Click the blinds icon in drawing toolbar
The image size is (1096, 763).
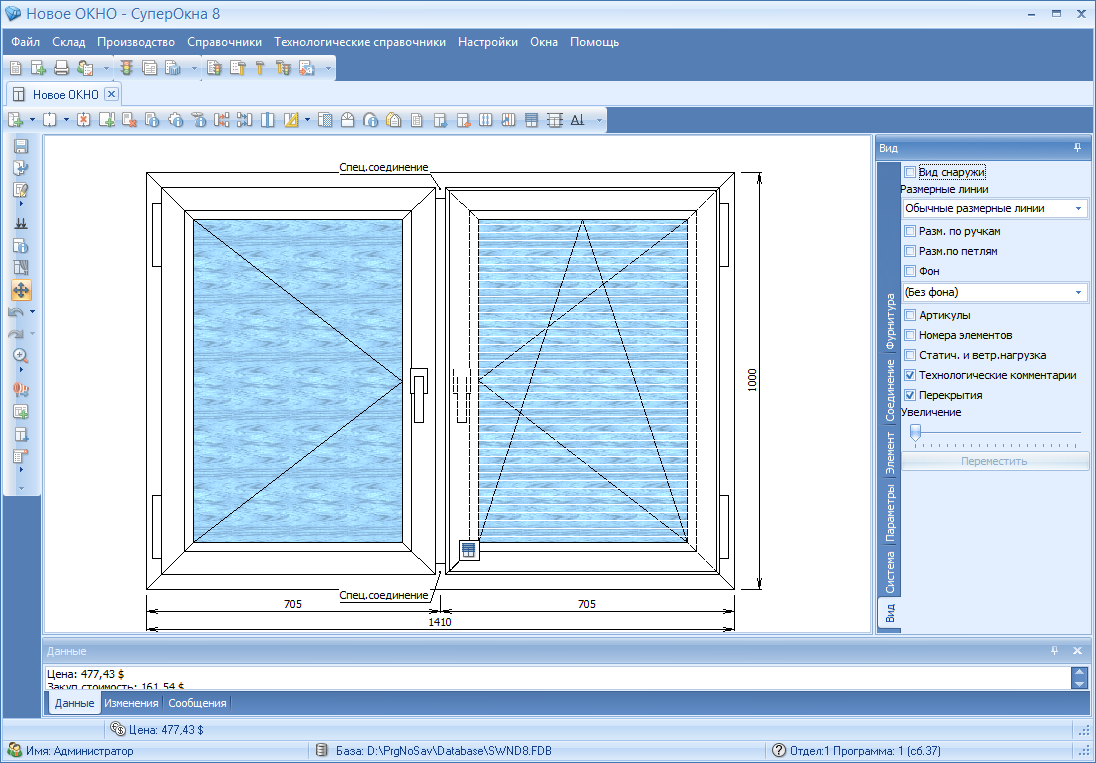click(531, 120)
